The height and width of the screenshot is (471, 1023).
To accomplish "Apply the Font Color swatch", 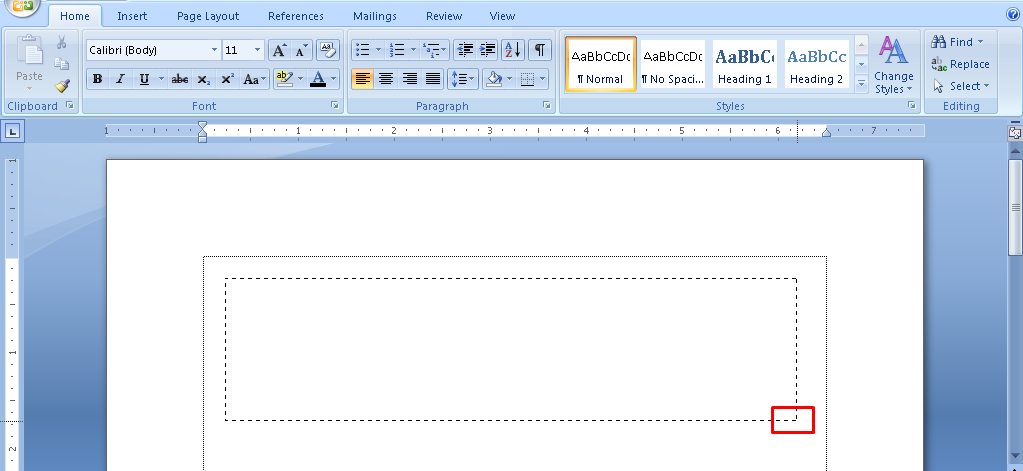I will pyautogui.click(x=318, y=80).
